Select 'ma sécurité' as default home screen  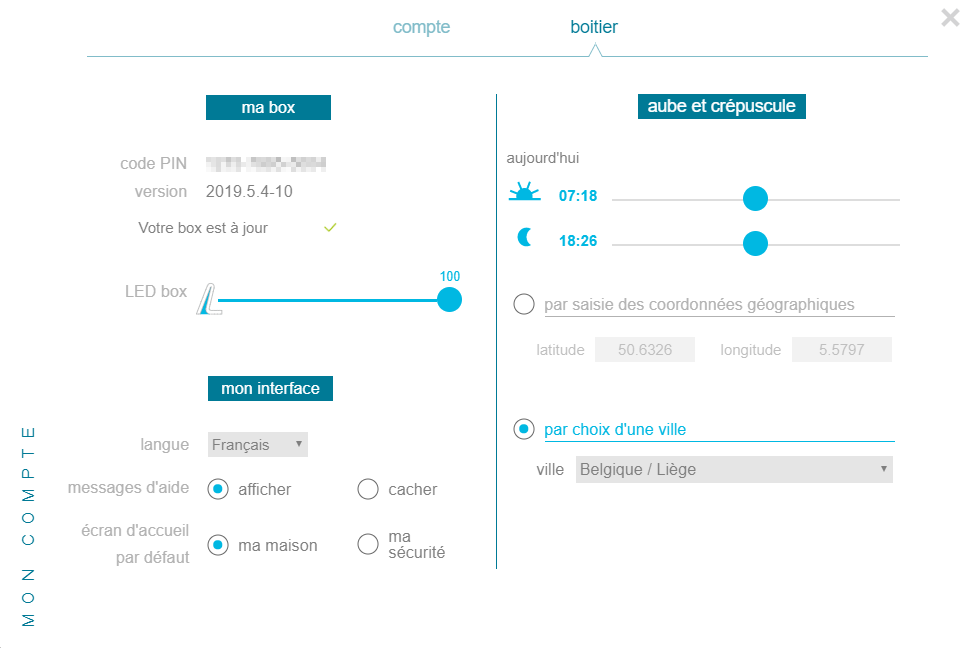pyautogui.click(x=368, y=544)
